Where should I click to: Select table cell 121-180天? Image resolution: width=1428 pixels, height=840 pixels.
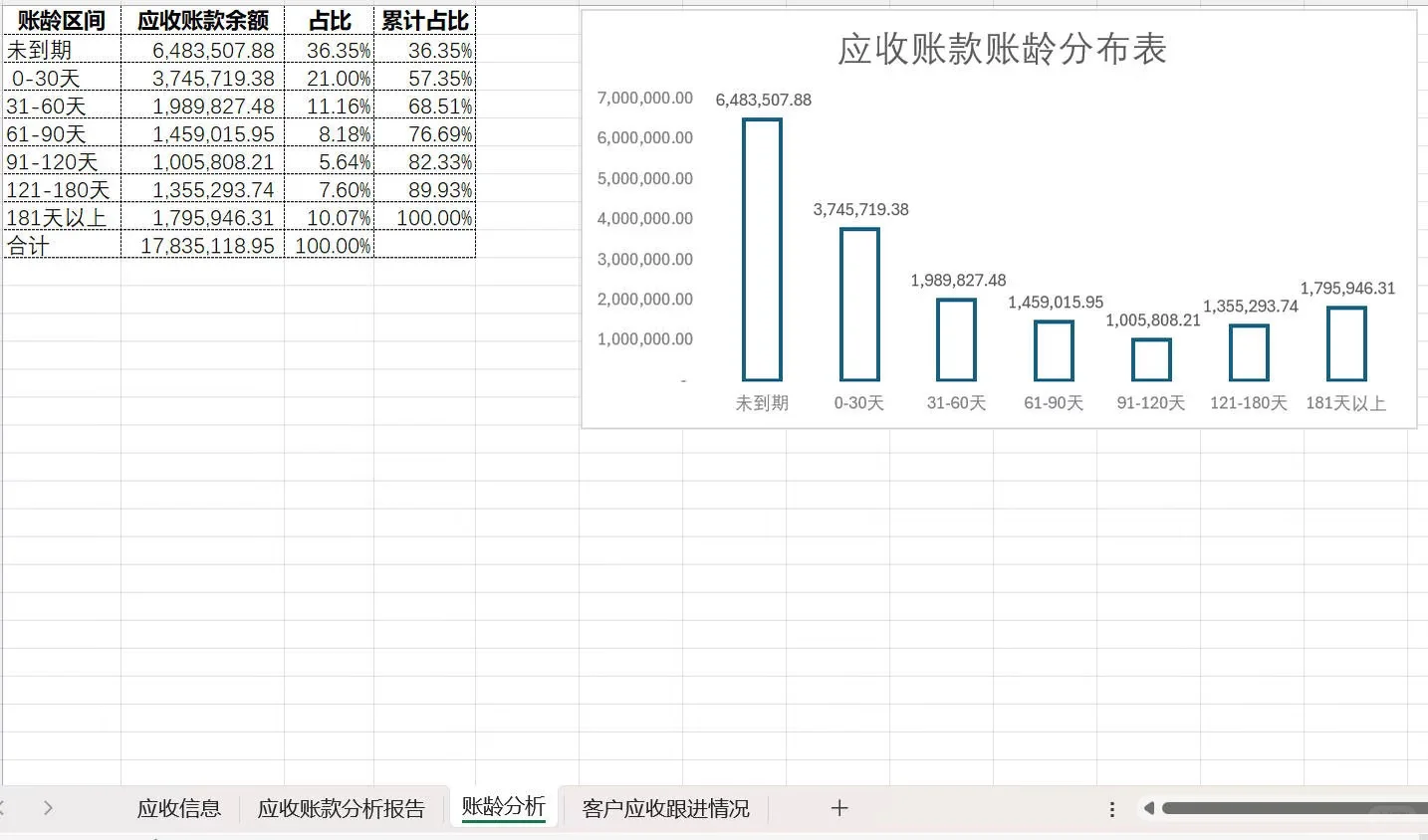[62, 189]
